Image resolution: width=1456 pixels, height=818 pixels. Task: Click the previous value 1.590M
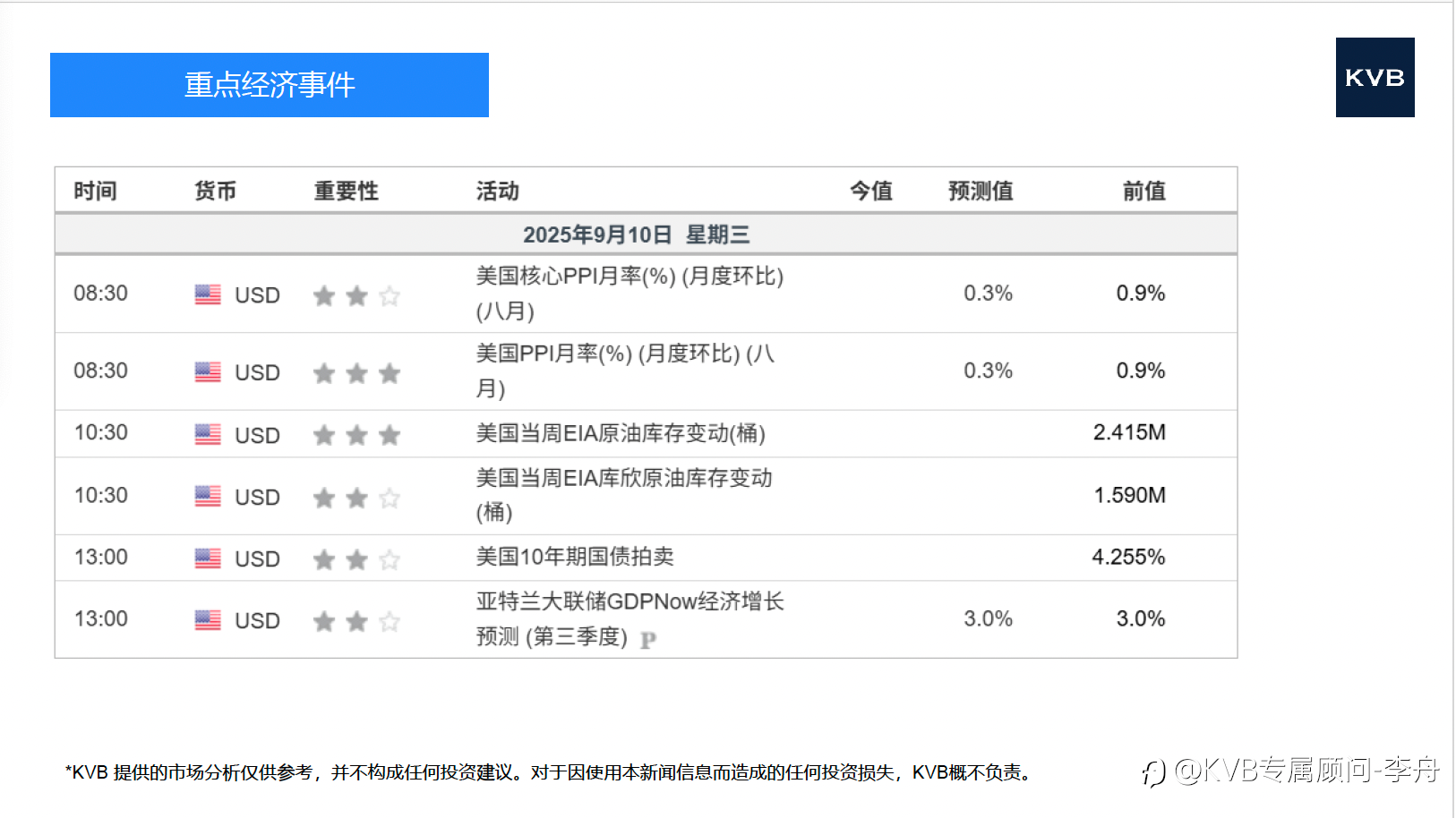1130,495
